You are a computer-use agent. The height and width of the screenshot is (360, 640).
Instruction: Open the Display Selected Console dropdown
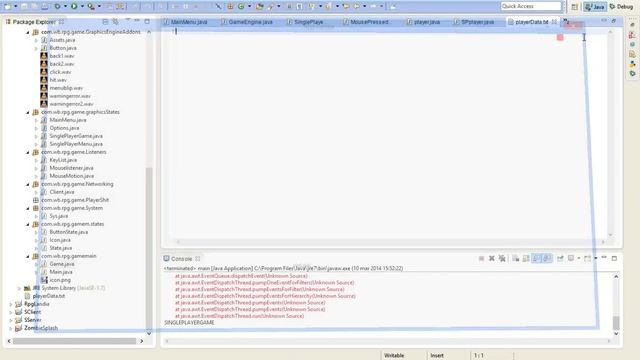pyautogui.click(x=578, y=258)
